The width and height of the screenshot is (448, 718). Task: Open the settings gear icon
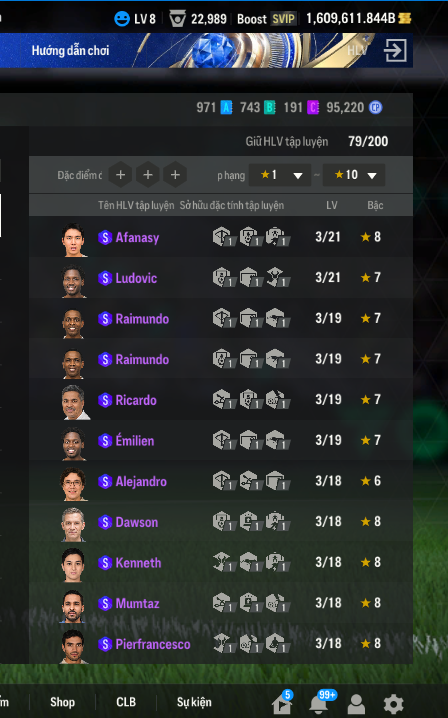[x=393, y=704]
